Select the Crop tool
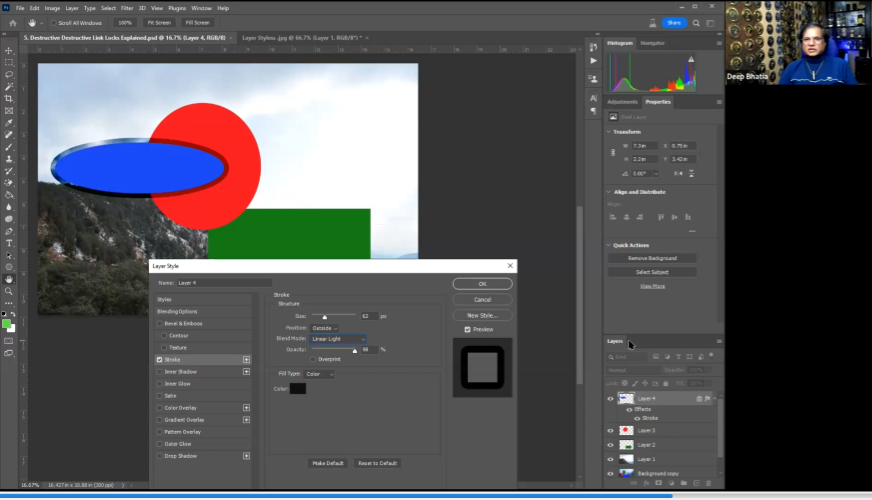 9,98
